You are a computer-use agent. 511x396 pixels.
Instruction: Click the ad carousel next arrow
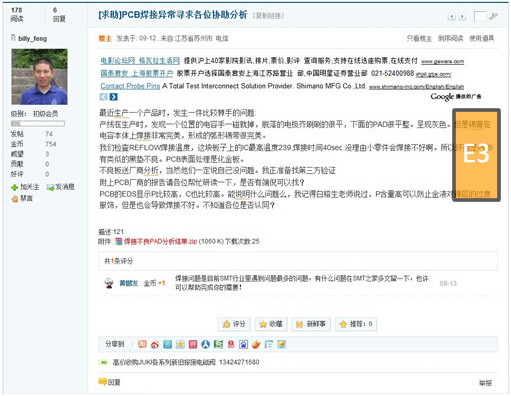point(114,97)
